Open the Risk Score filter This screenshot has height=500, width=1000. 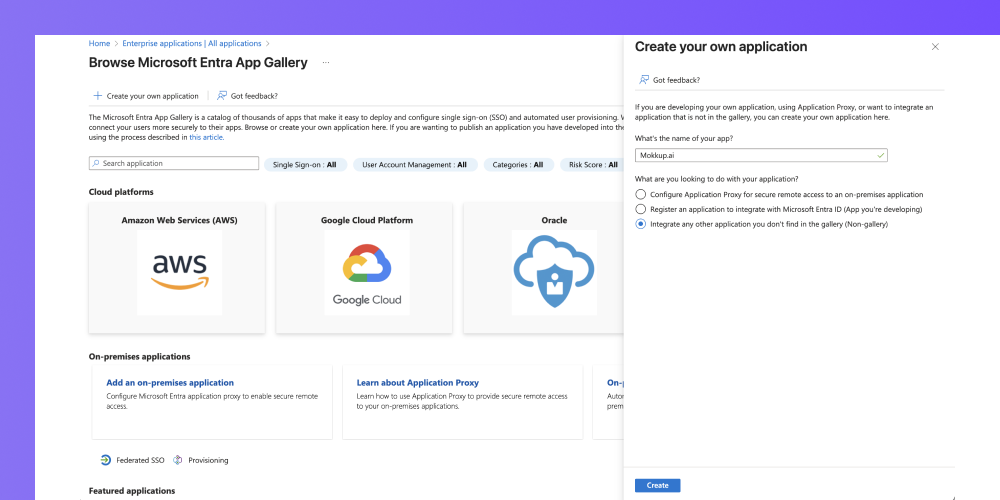click(592, 165)
